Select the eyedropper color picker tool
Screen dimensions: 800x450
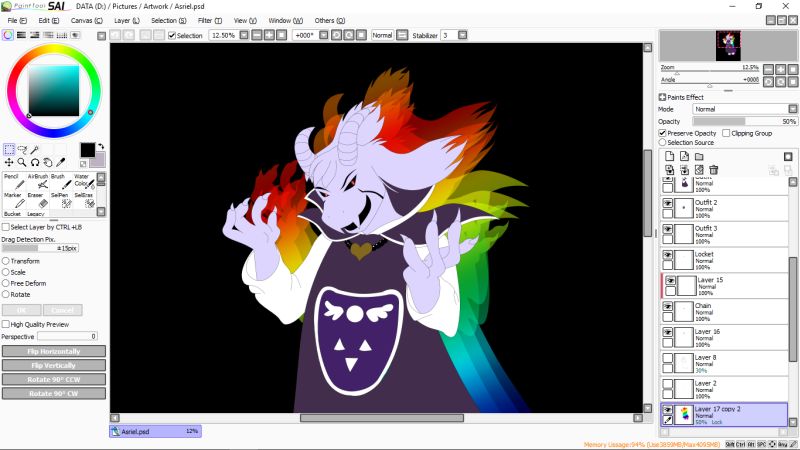pyautogui.click(x=60, y=162)
